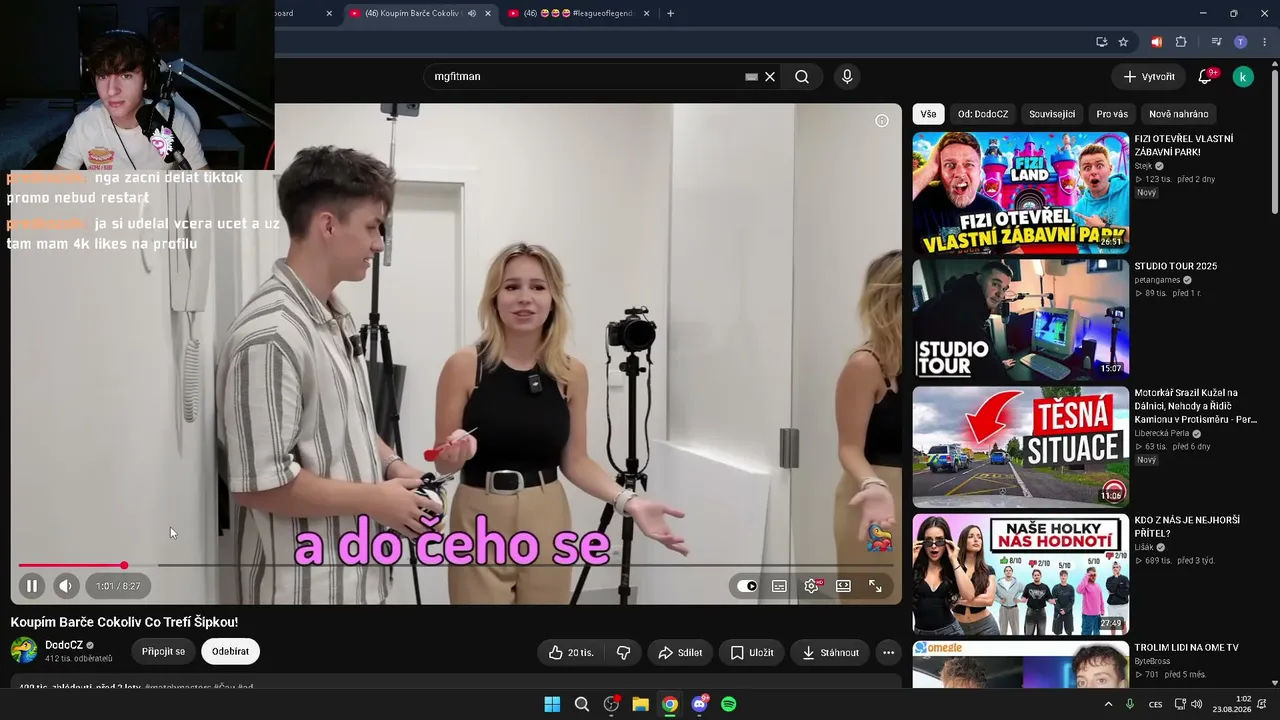
Task: Open Discord from the taskbar
Action: pos(700,704)
